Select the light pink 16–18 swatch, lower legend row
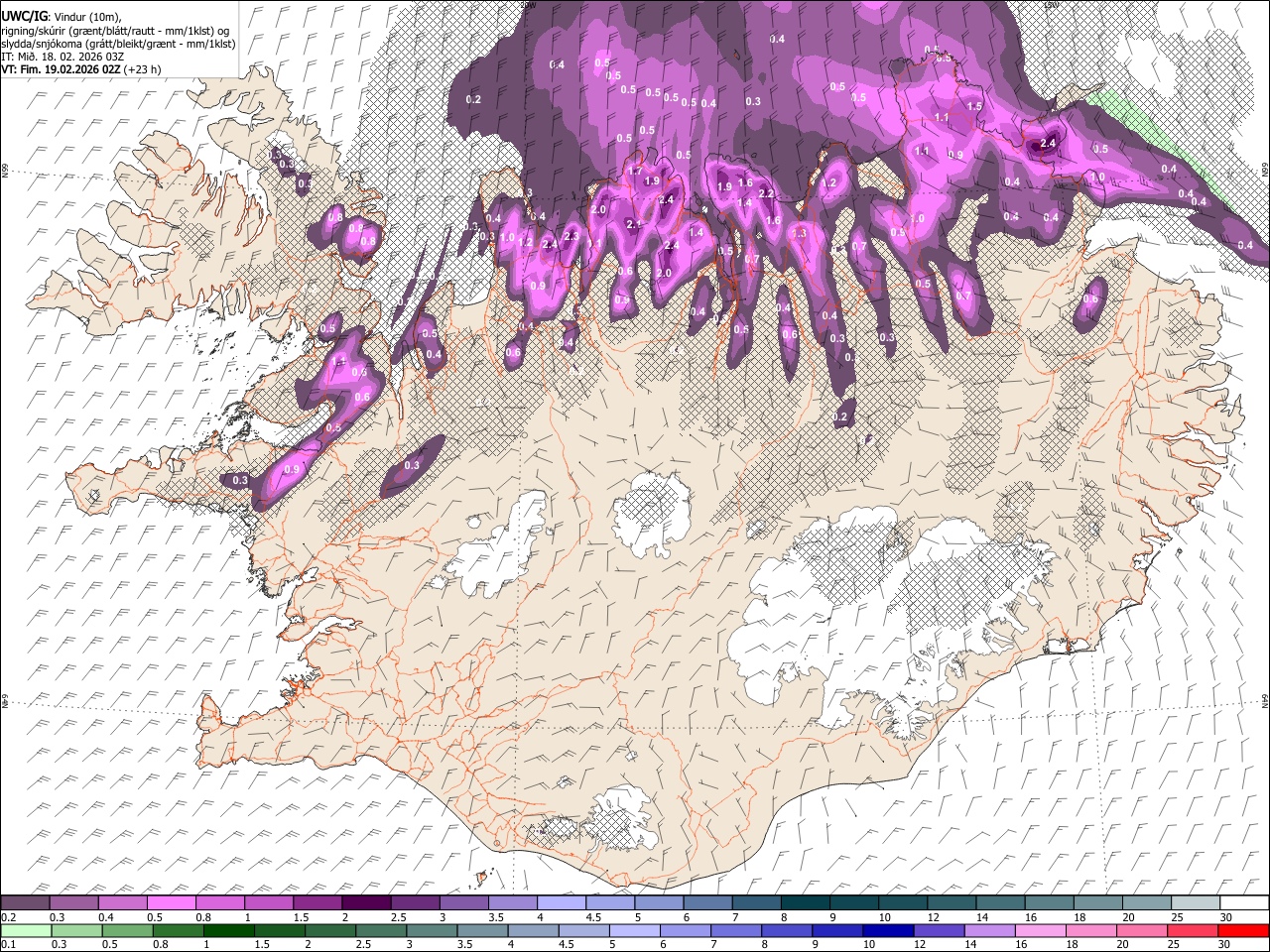Image resolution: width=1270 pixels, height=952 pixels. (x=1041, y=931)
